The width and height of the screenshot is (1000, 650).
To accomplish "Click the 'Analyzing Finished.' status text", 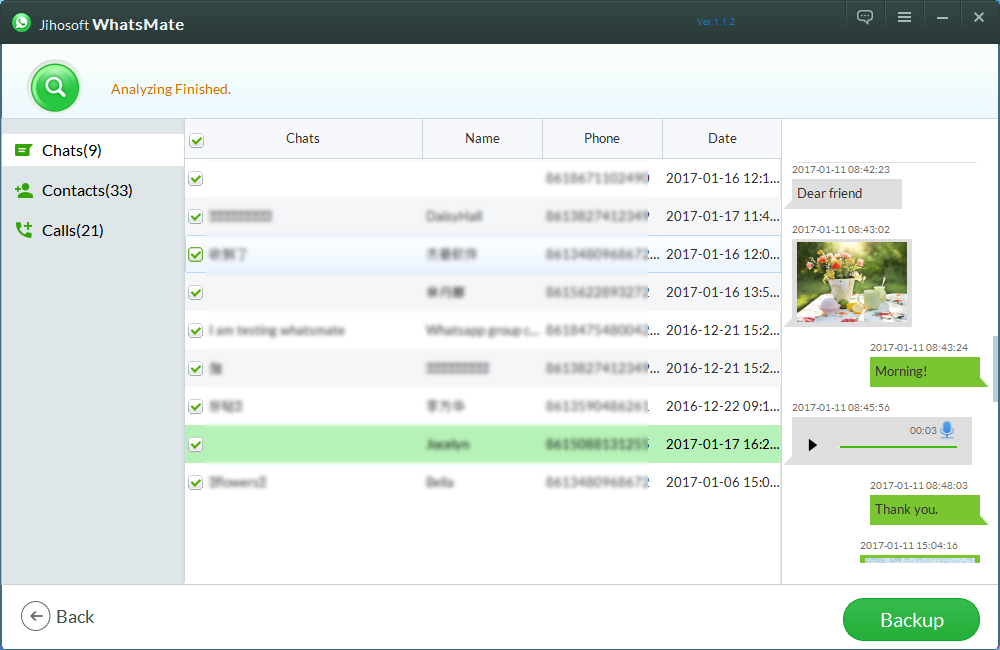I will tap(171, 89).
